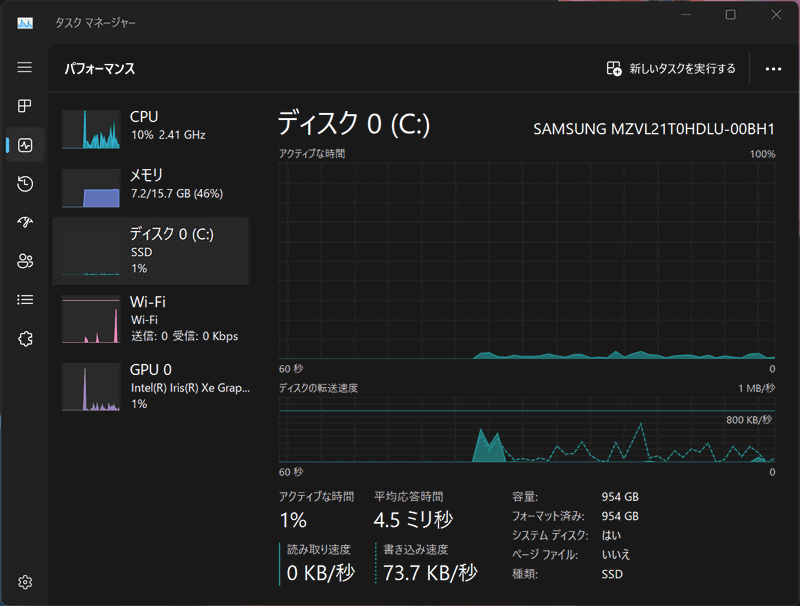Expand the navigation pane with hamburger menu

coord(25,67)
